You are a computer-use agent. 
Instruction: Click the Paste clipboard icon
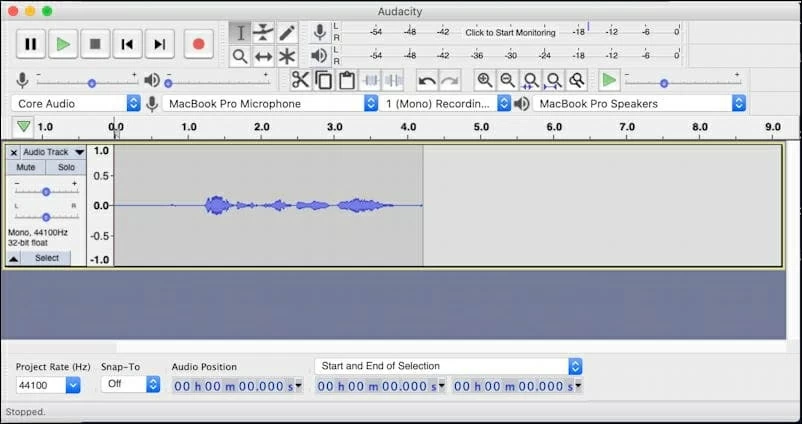pyautogui.click(x=347, y=81)
